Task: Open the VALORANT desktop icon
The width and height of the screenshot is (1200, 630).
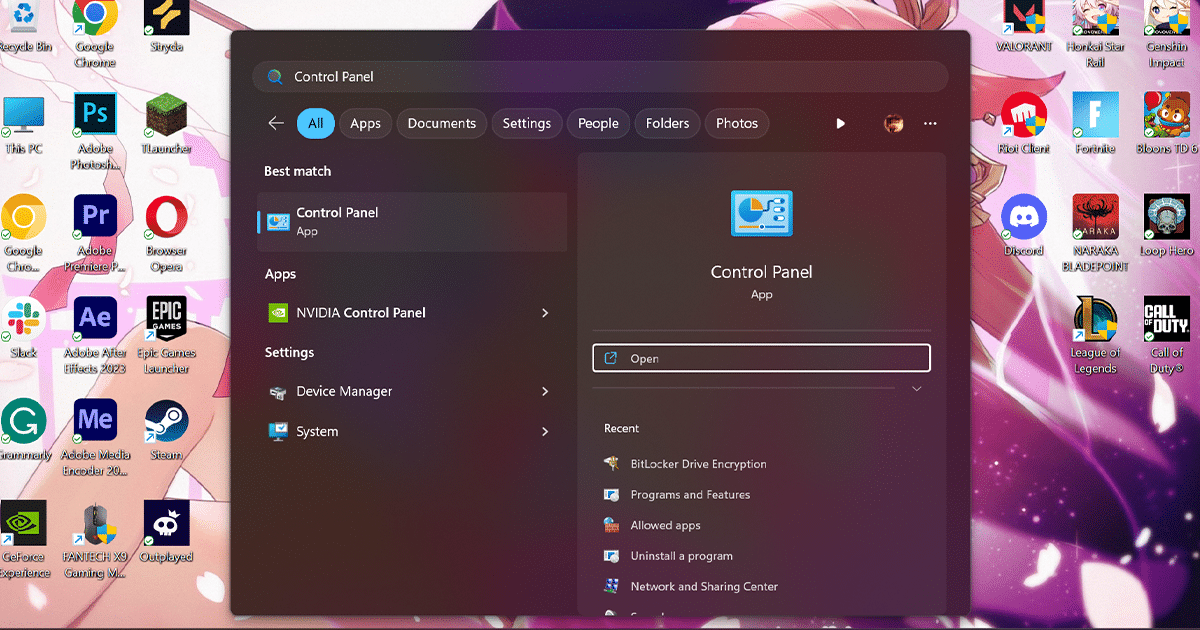Action: (1023, 18)
